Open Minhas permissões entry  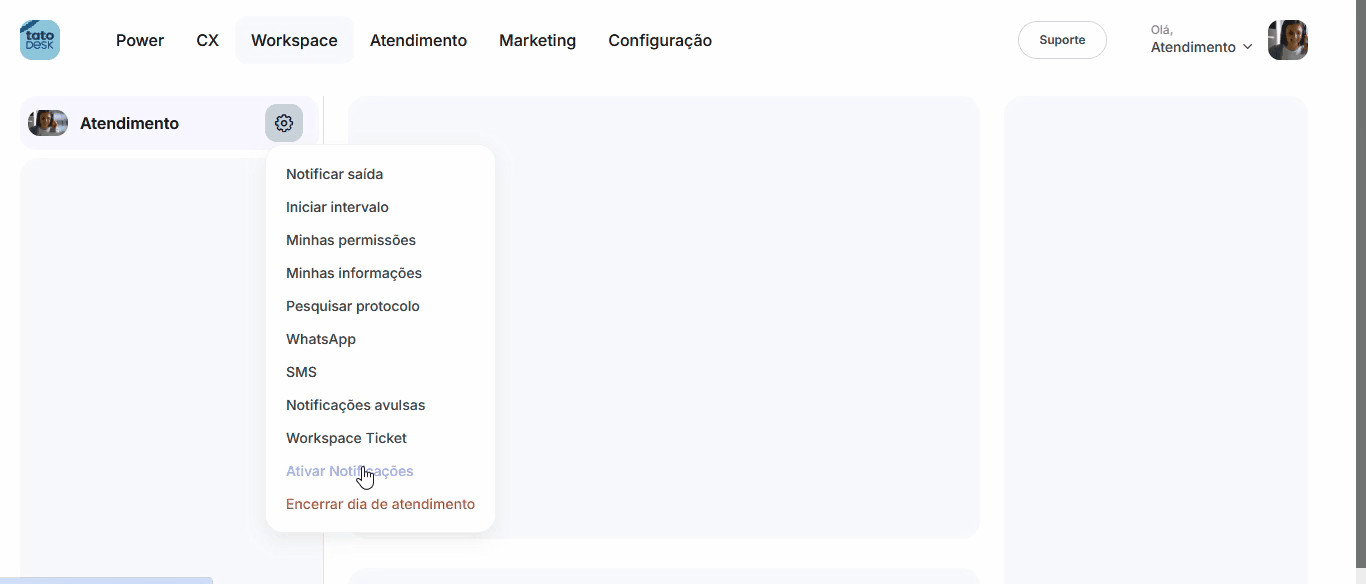point(350,240)
